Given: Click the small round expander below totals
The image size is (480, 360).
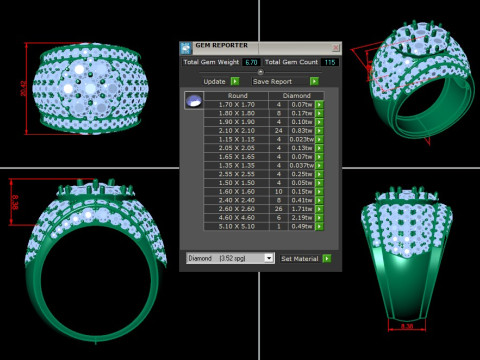Looking at the screenshot, I should 261,72.
